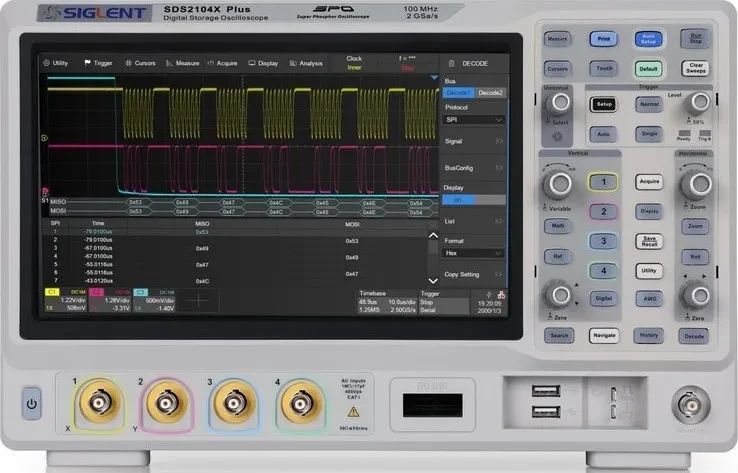Viewport: 738px width, 473px height.
Task: Open the Timebase info box
Action: 387,301
